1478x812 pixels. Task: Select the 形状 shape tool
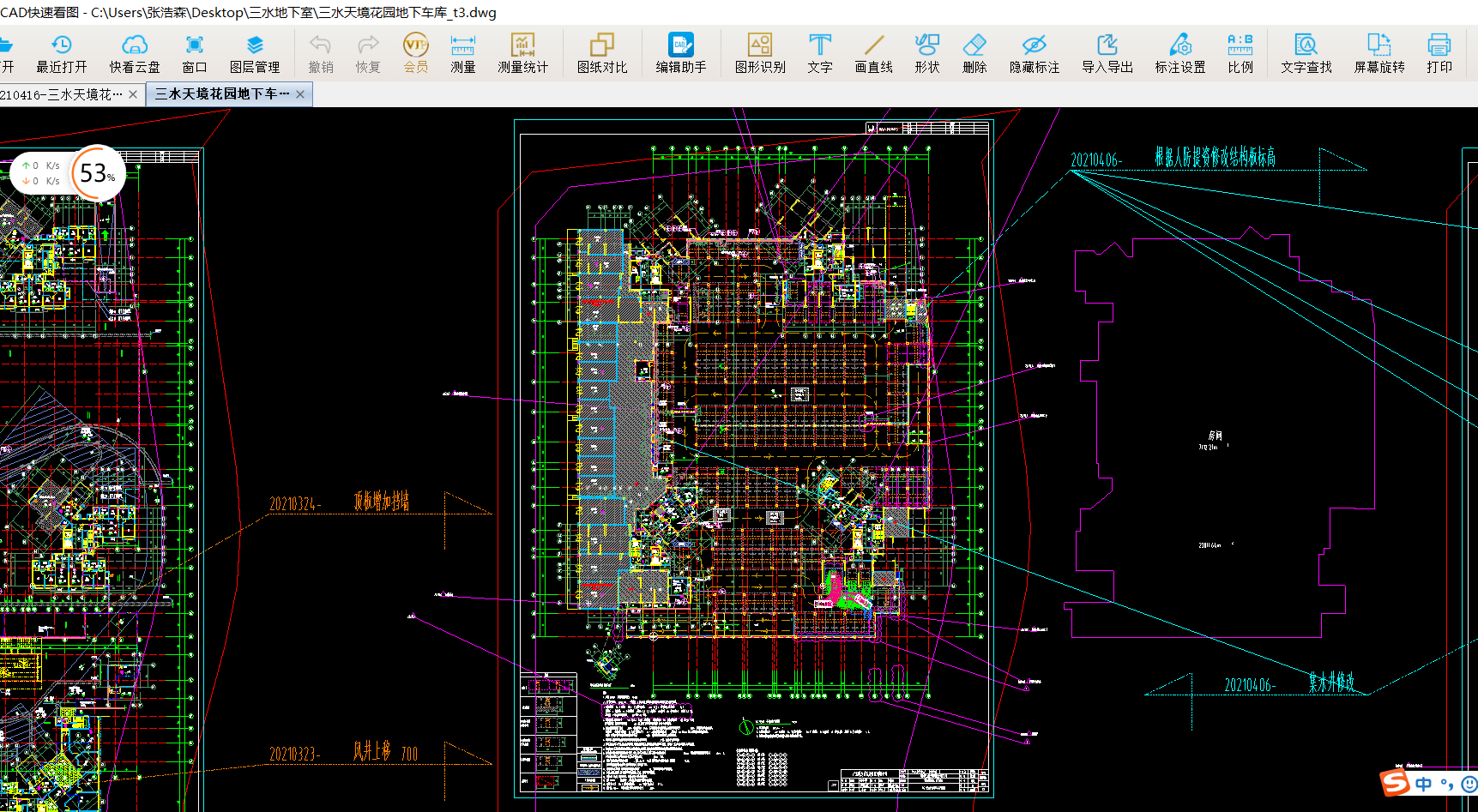click(x=927, y=54)
